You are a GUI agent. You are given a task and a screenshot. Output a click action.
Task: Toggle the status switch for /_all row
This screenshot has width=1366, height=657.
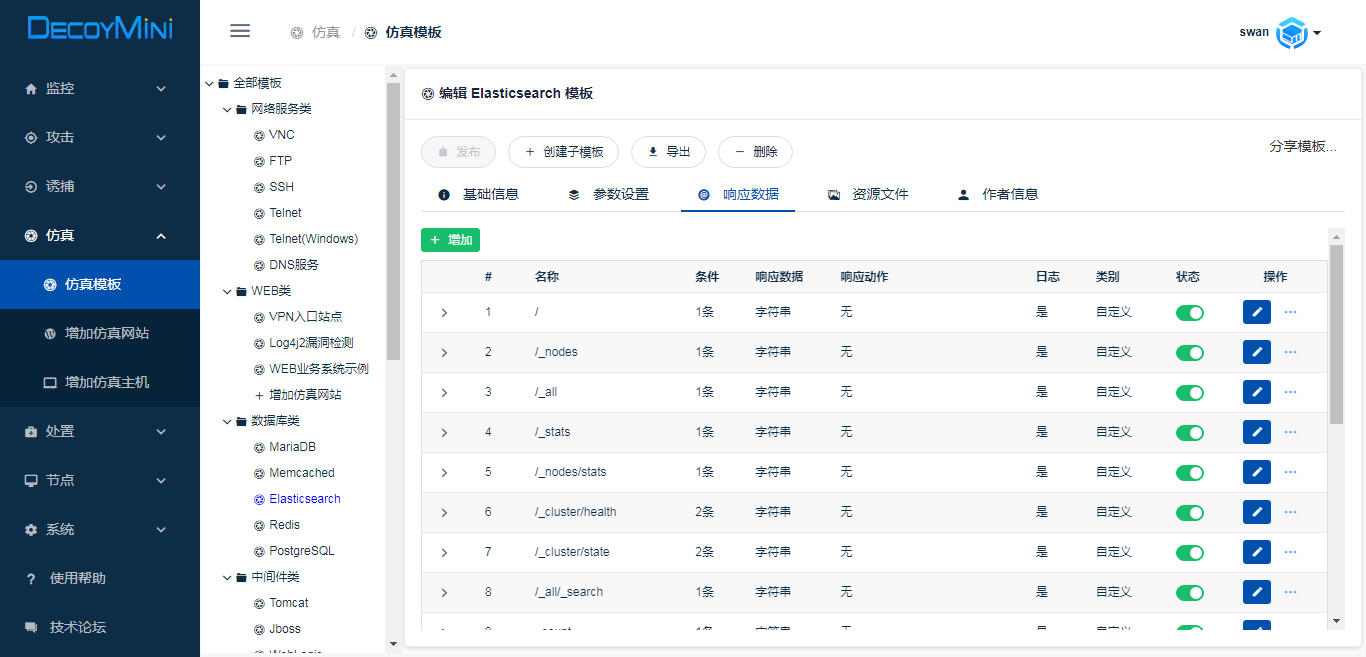point(1189,392)
